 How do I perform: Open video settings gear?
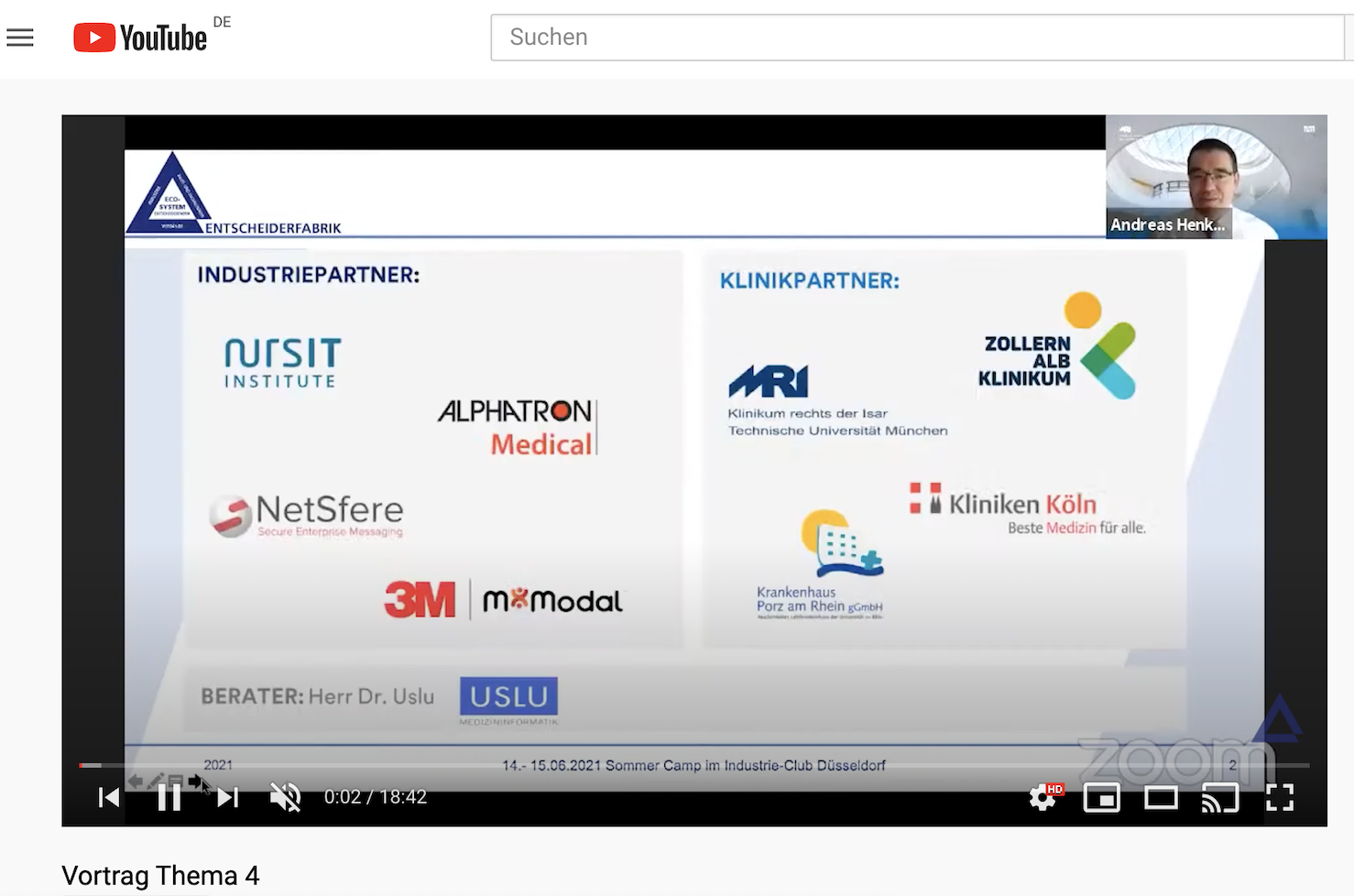1043,797
